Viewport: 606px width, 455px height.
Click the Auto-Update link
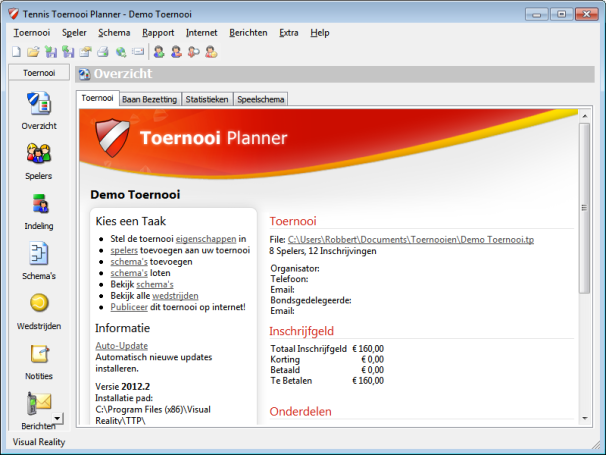coord(122,346)
